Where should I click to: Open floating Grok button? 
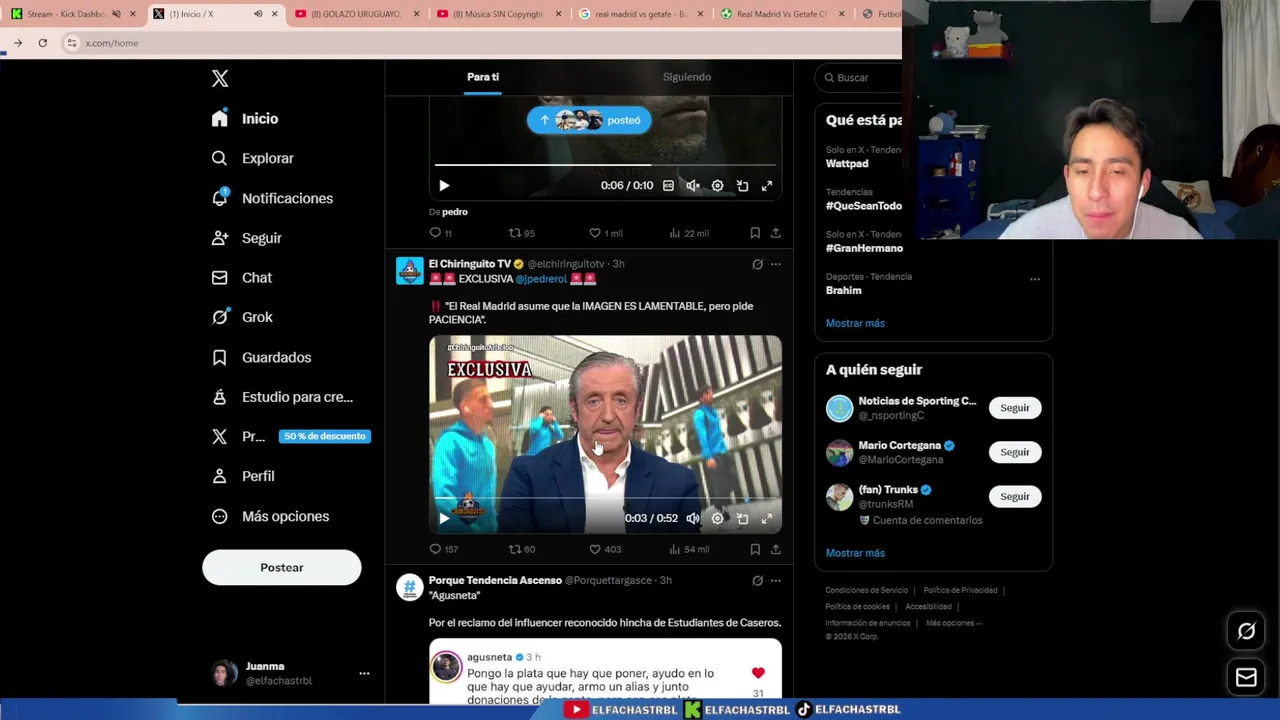pyautogui.click(x=1246, y=631)
